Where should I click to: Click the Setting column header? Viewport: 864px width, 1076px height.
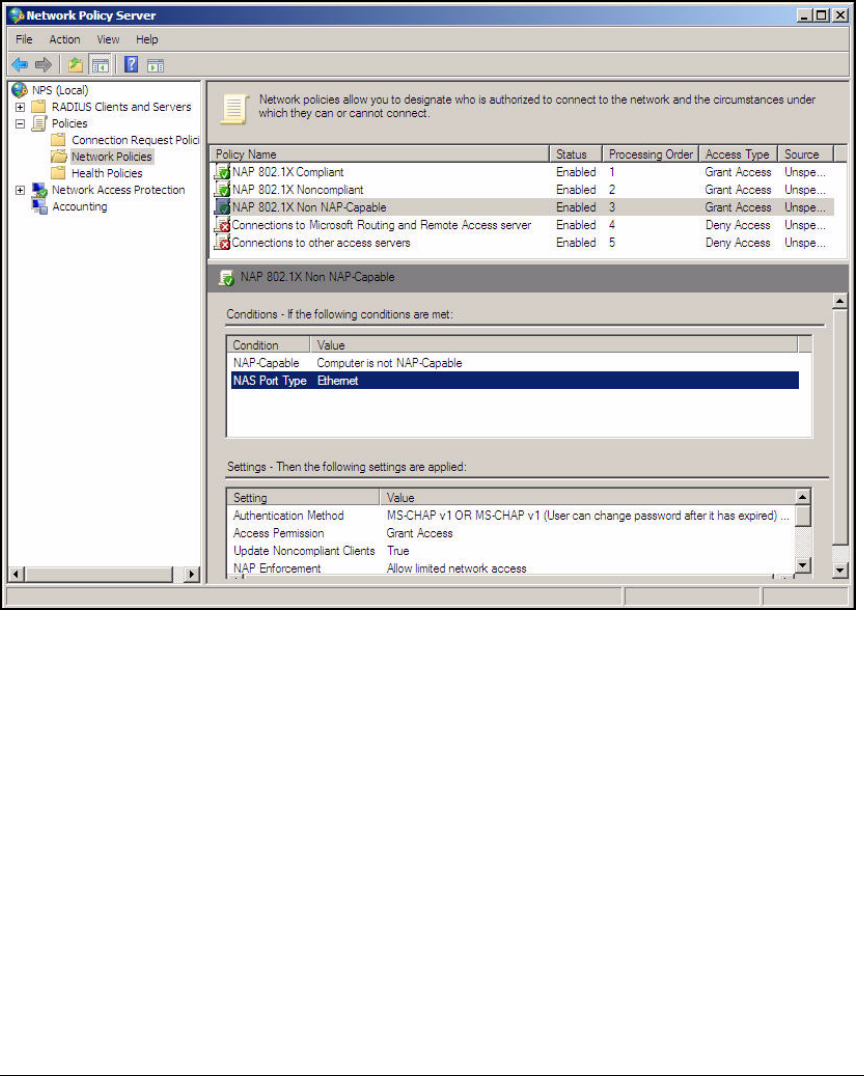point(303,498)
